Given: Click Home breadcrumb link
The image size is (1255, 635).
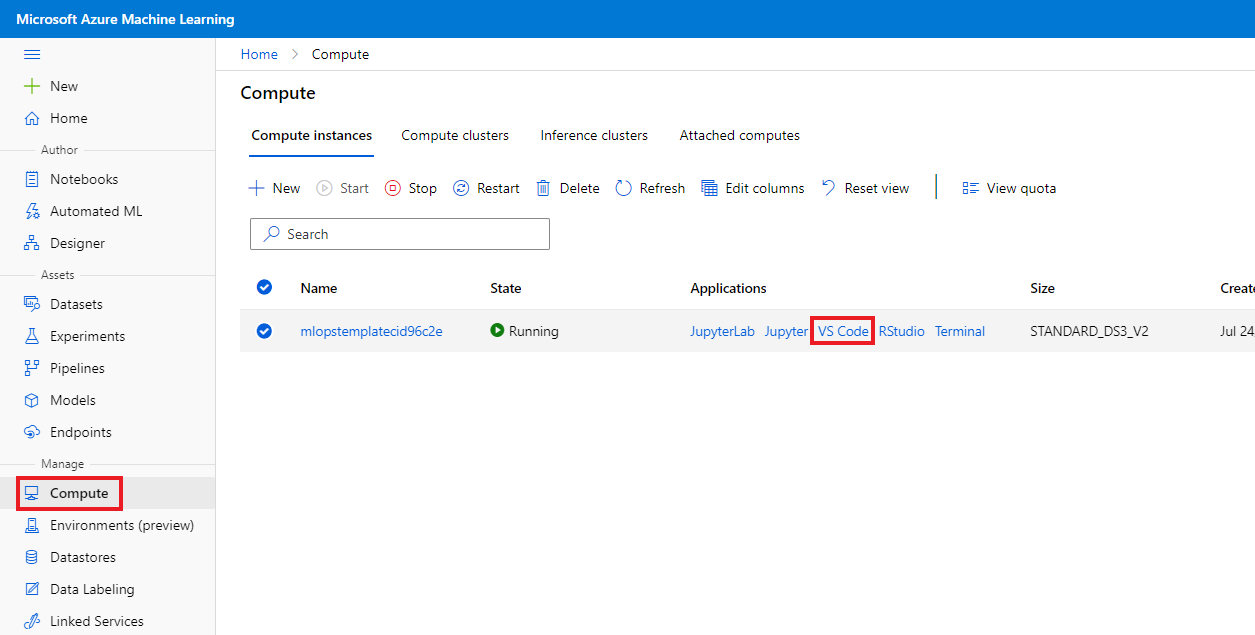Looking at the screenshot, I should [x=259, y=54].
